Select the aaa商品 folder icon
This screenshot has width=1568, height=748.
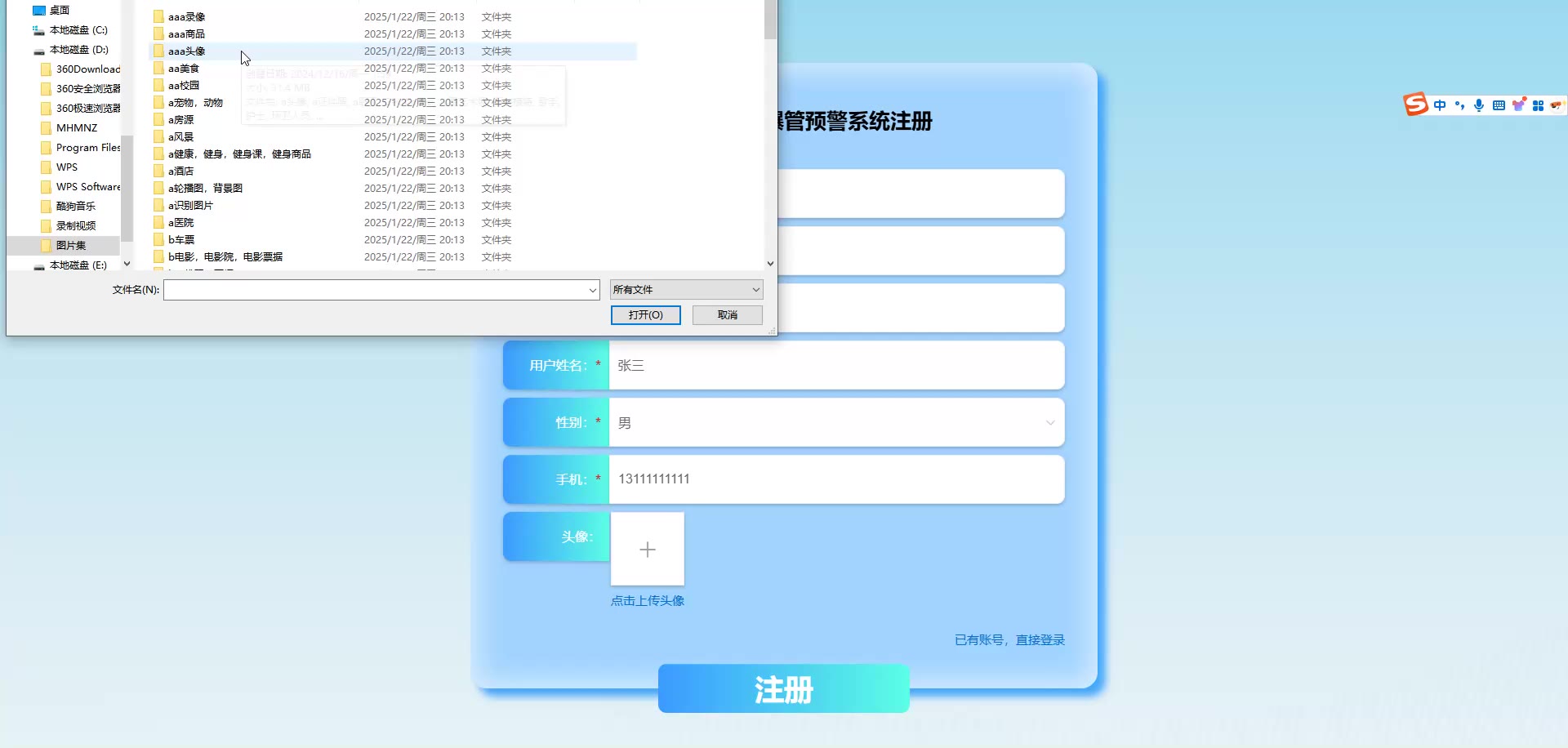(158, 33)
